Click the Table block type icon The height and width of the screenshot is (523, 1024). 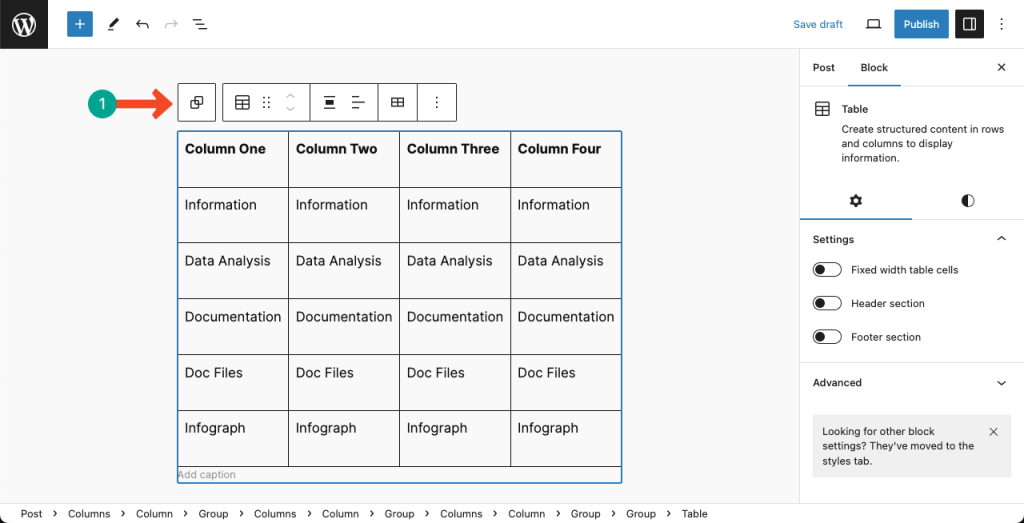point(242,103)
